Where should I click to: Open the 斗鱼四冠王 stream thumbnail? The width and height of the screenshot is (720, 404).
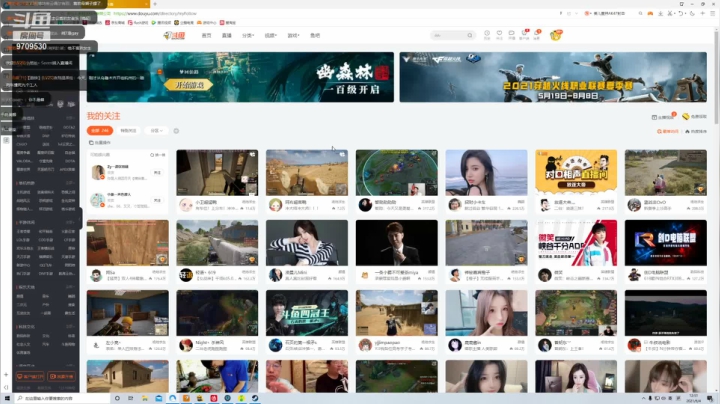click(307, 313)
